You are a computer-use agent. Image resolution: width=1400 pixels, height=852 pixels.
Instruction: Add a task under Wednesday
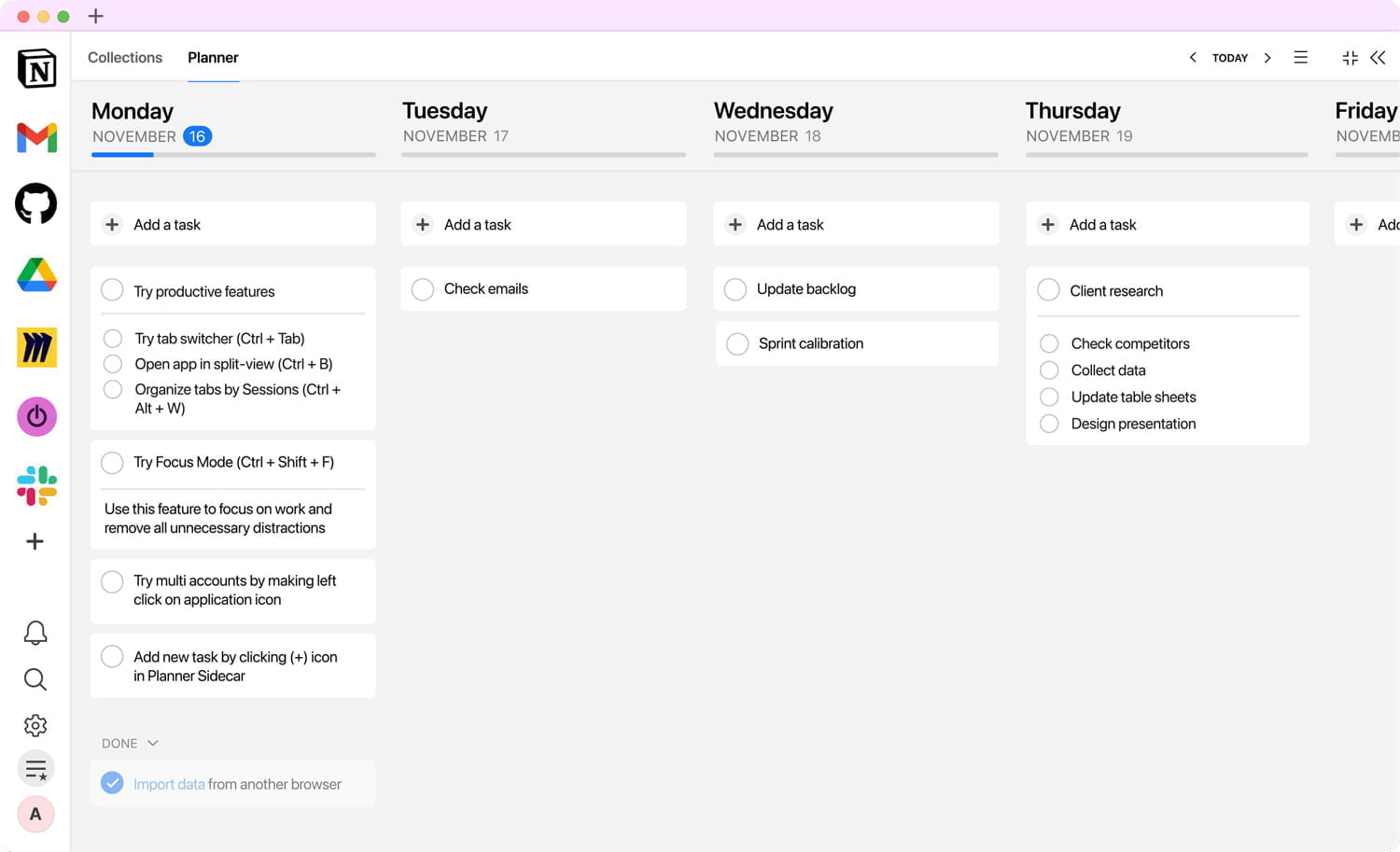tap(790, 225)
